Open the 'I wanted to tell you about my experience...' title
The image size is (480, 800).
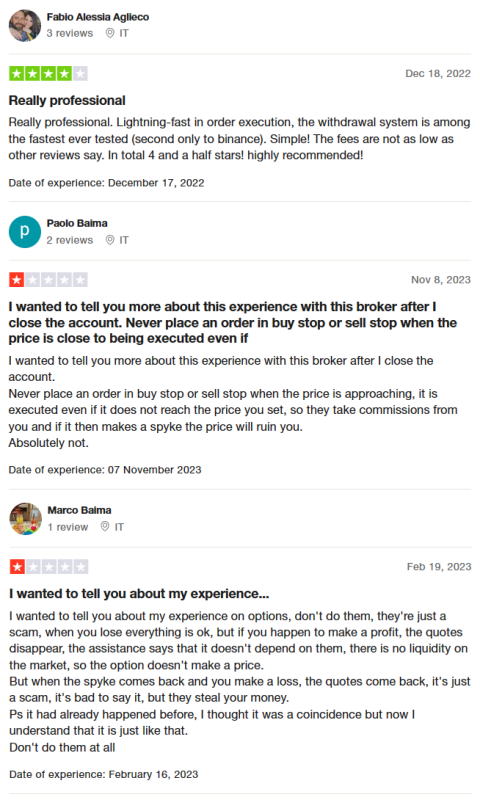(139, 593)
